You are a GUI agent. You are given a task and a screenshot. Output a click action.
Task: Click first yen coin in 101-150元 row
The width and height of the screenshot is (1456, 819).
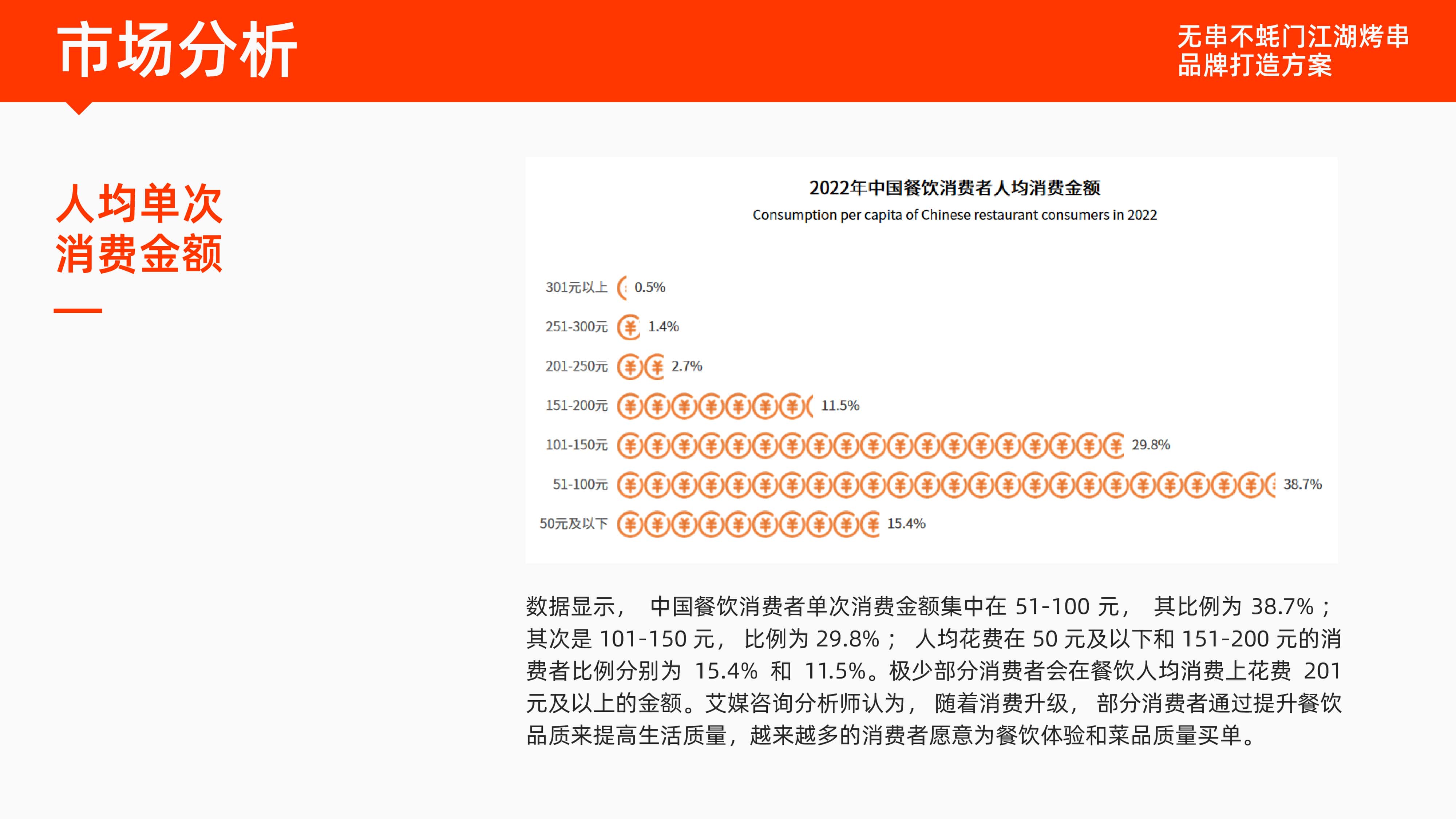tap(630, 446)
